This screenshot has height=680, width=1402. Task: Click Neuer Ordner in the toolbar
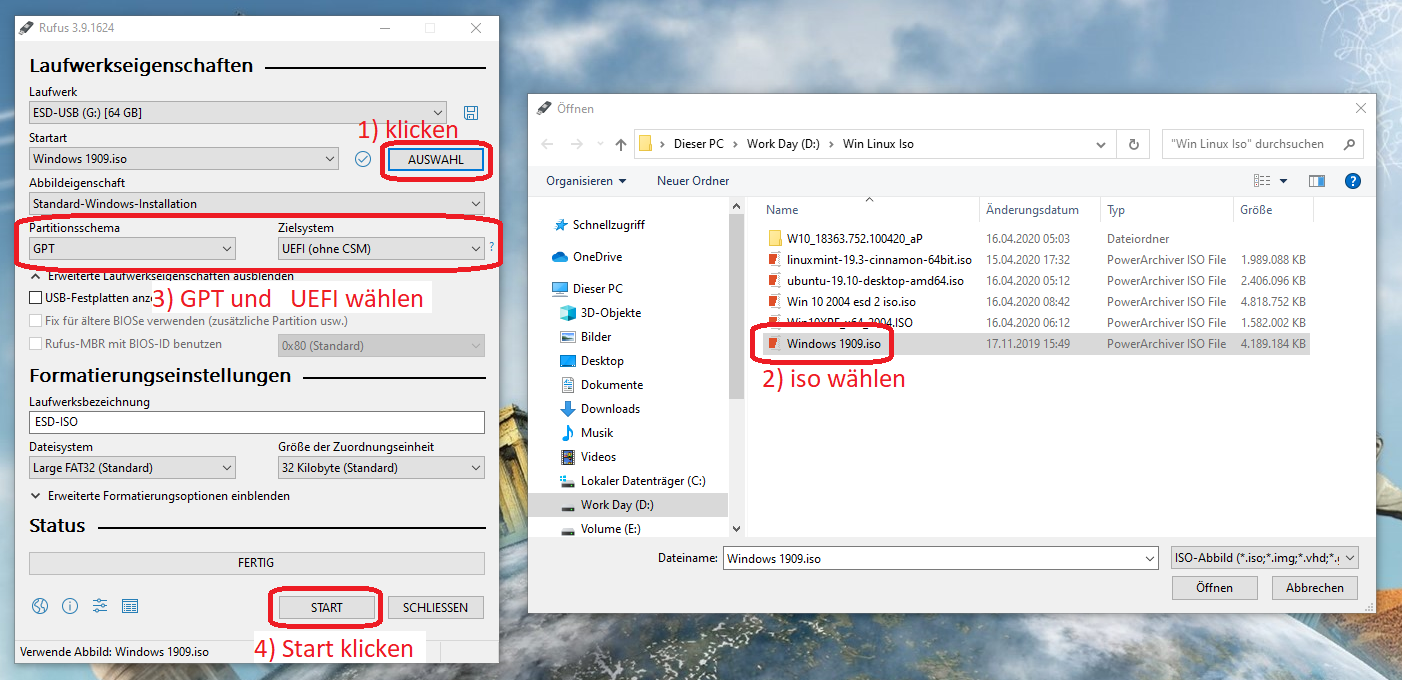tap(693, 181)
